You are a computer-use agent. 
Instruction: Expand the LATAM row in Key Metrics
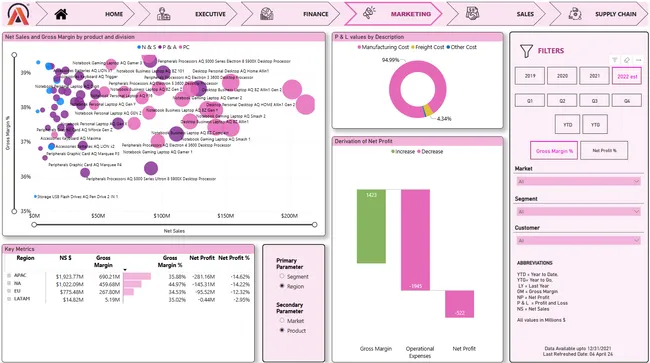(x=9, y=299)
